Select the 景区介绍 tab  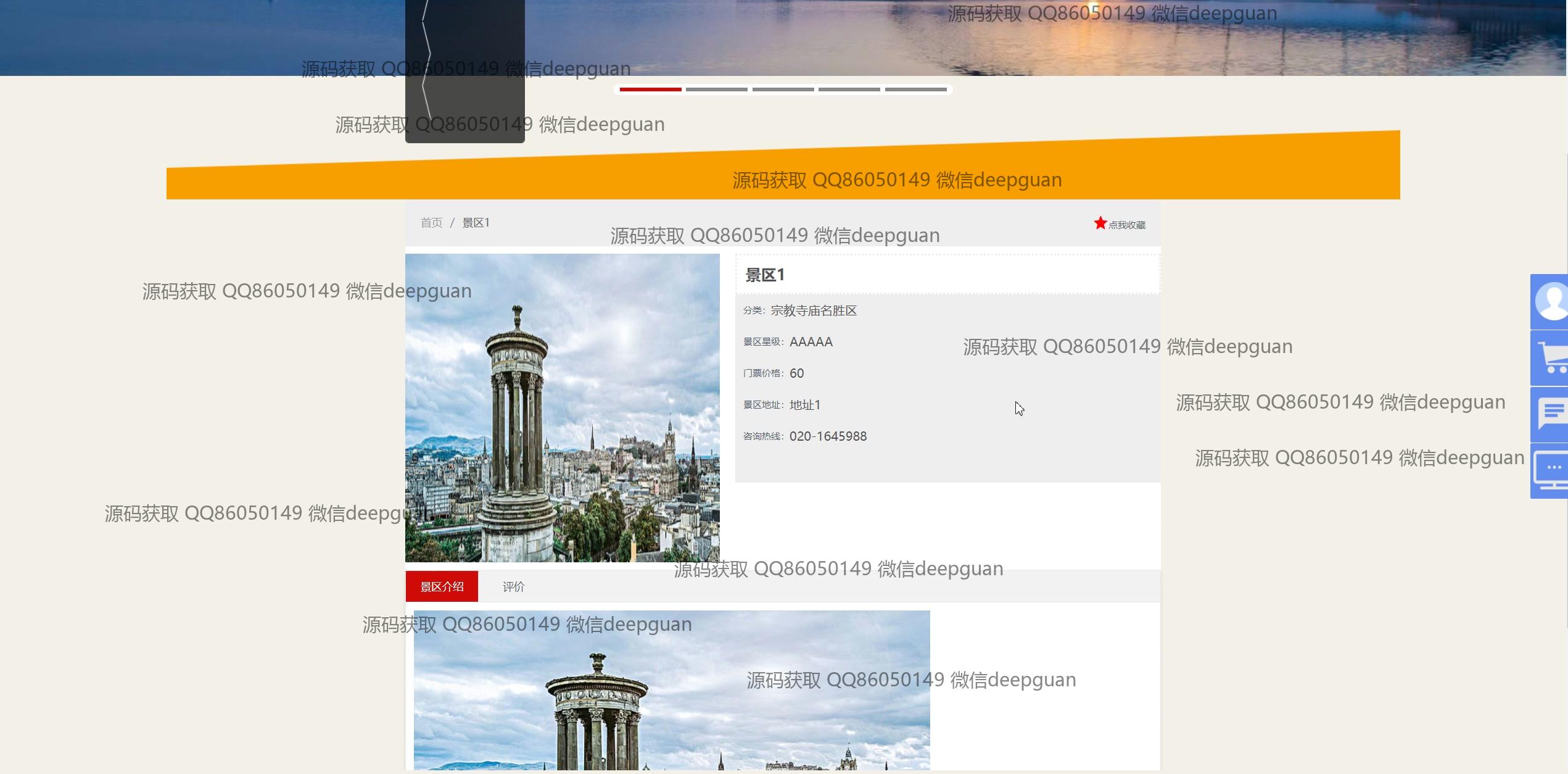(442, 587)
